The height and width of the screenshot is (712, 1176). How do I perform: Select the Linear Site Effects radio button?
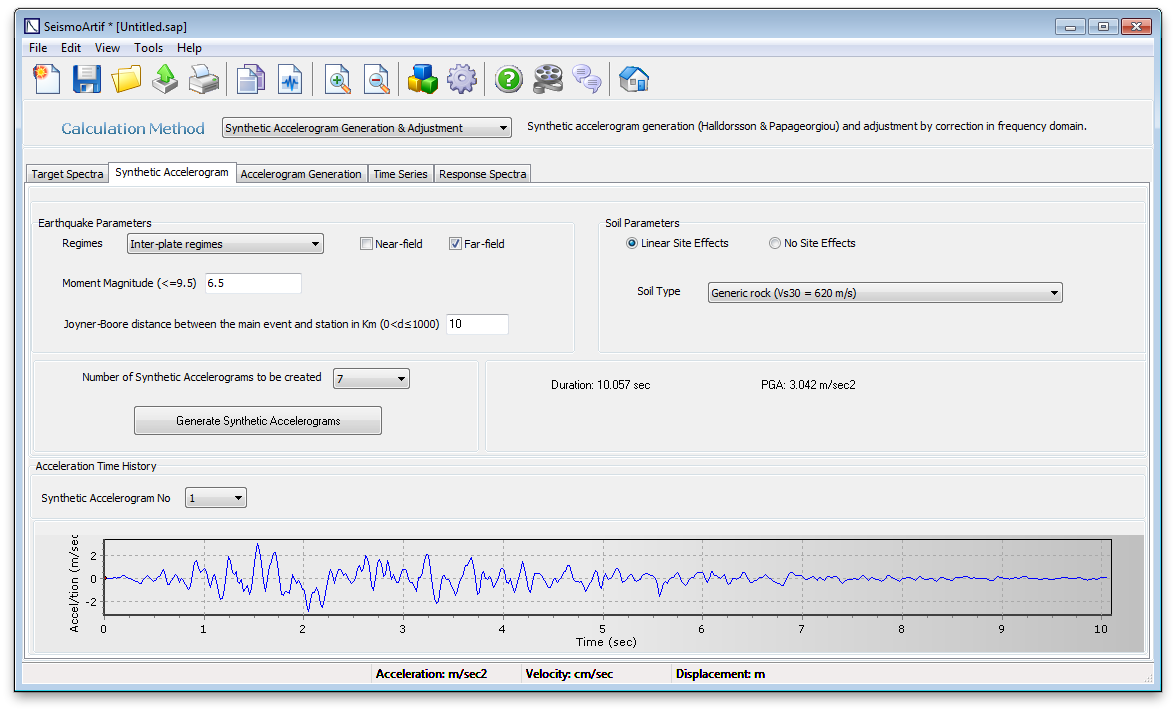[632, 243]
